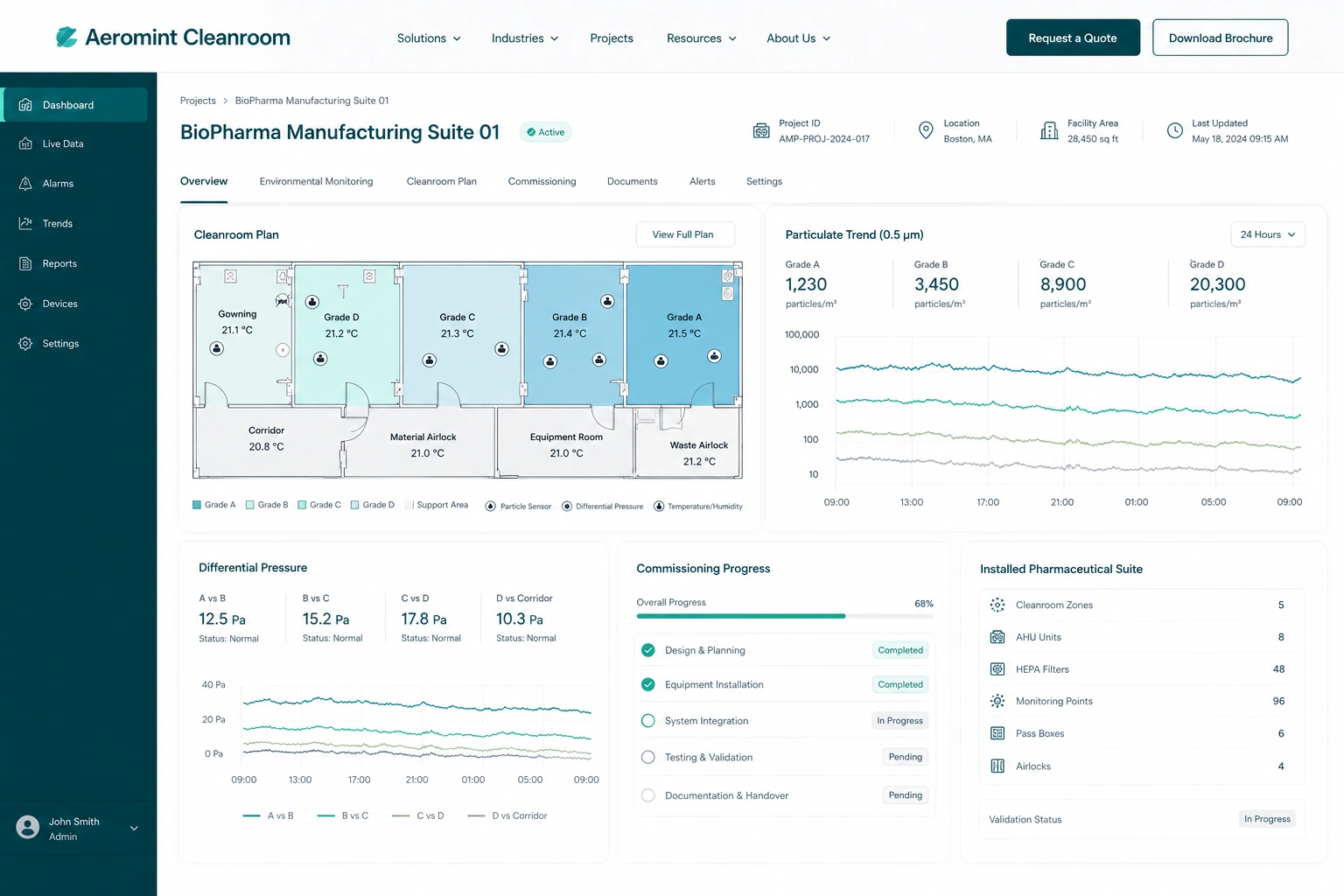Screen dimensions: 1344x896
Task: Click John Smith user avatar icon
Action: (x=28, y=828)
